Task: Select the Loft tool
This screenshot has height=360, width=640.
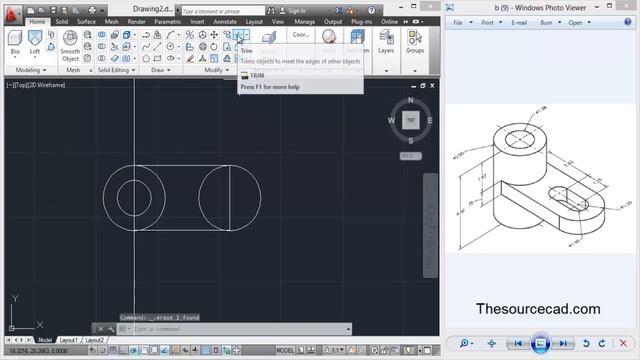Action: click(x=35, y=42)
